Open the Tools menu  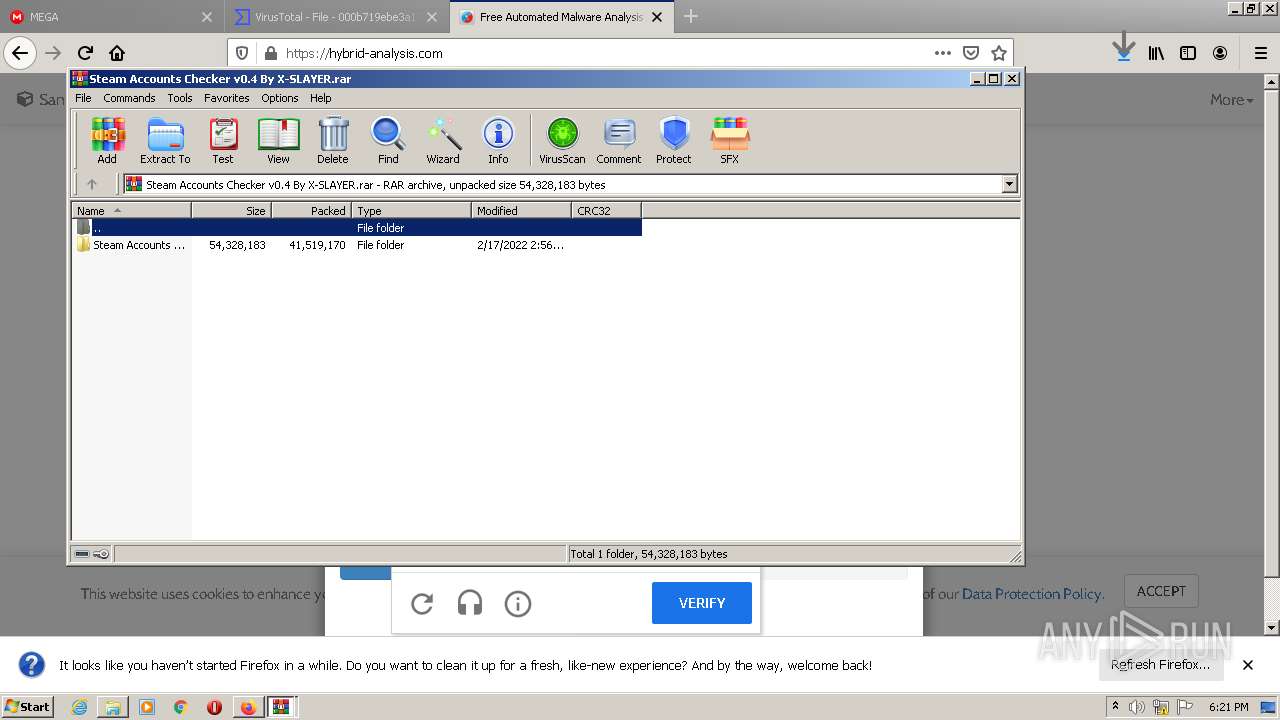pyautogui.click(x=180, y=98)
